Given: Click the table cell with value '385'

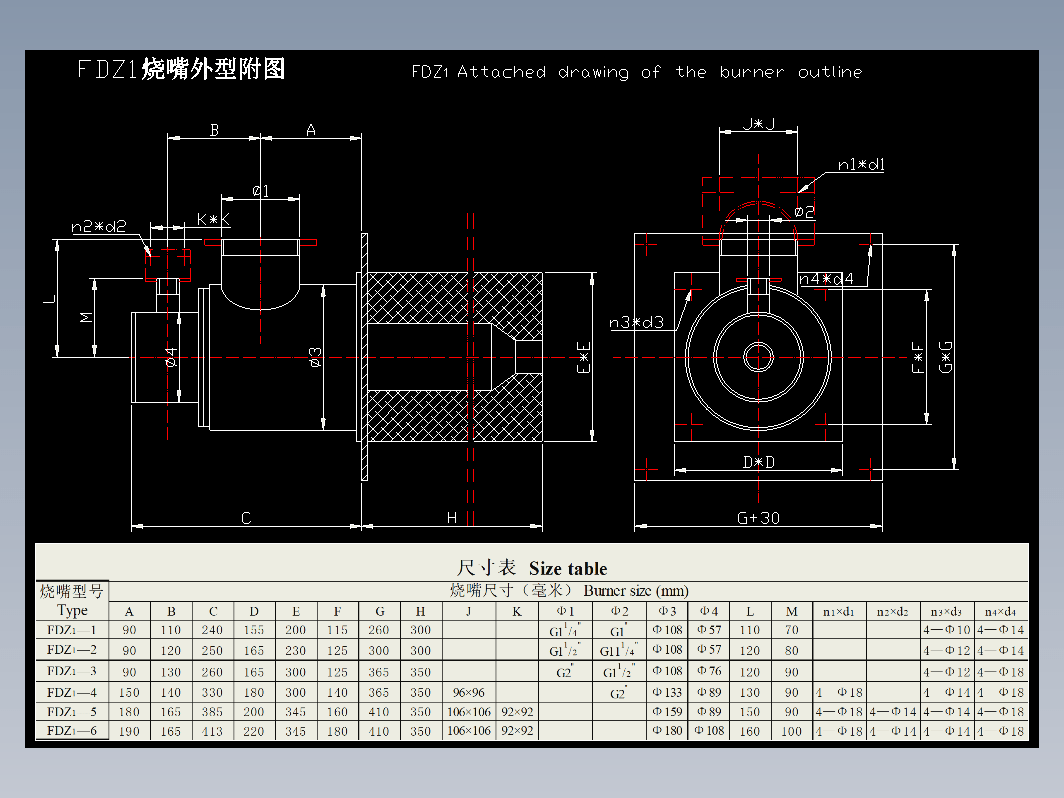Looking at the screenshot, I should [212, 712].
